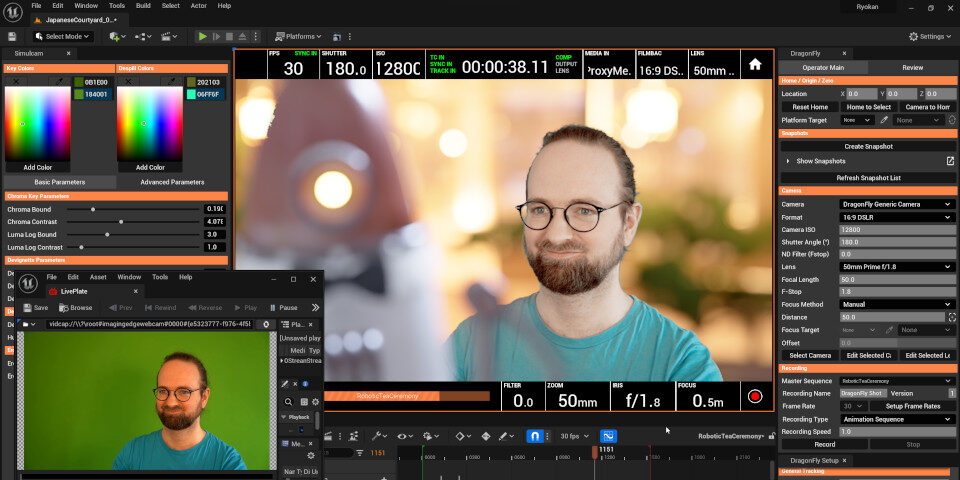Open the Build menu in main menu bar
The width and height of the screenshot is (960, 480).
[x=143, y=6]
